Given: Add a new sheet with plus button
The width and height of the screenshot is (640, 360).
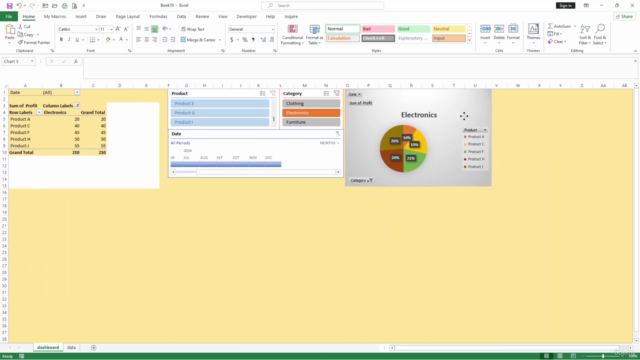Looking at the screenshot, I should point(93,347).
